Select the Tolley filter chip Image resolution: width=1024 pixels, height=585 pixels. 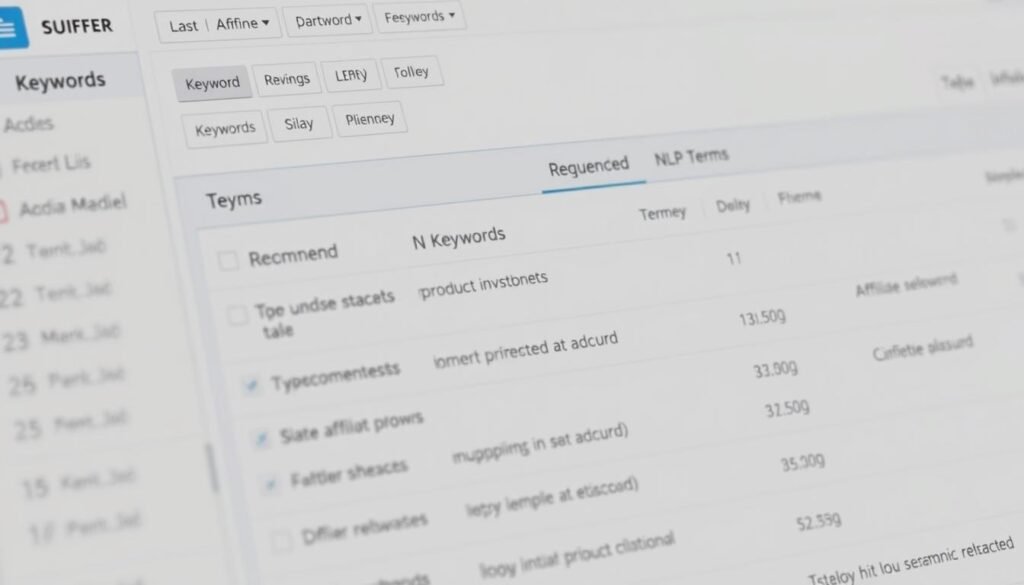[x=413, y=71]
